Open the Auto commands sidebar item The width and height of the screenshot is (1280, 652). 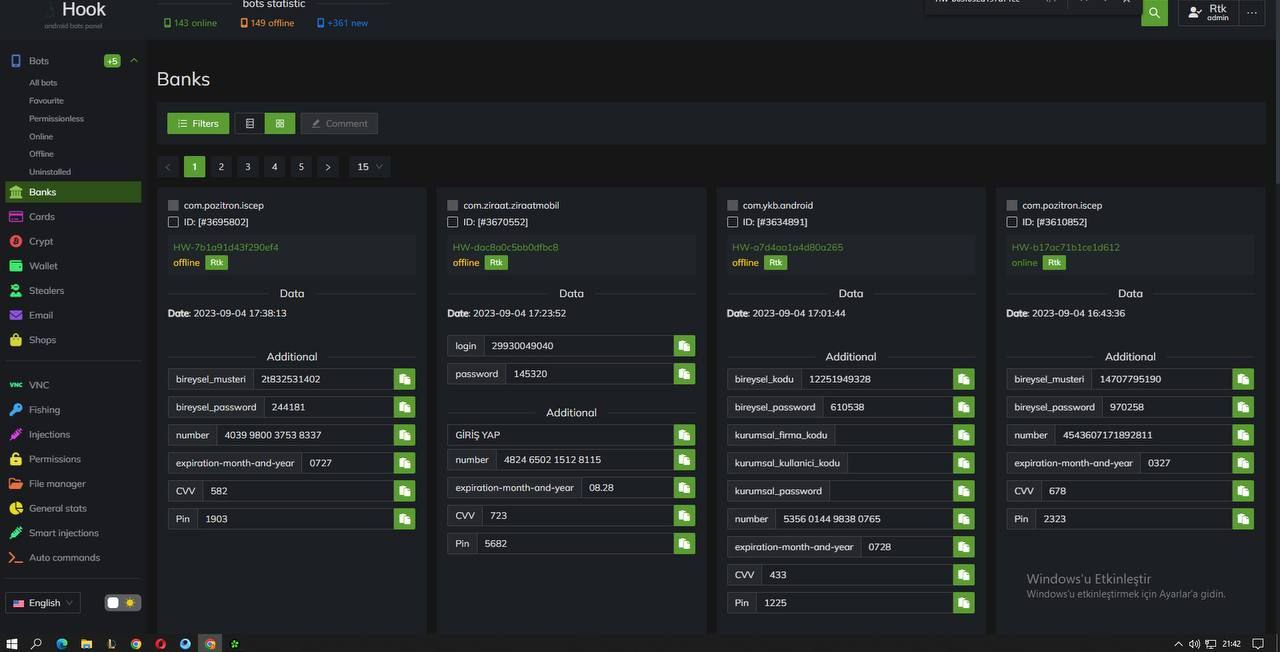pyautogui.click(x=72, y=558)
